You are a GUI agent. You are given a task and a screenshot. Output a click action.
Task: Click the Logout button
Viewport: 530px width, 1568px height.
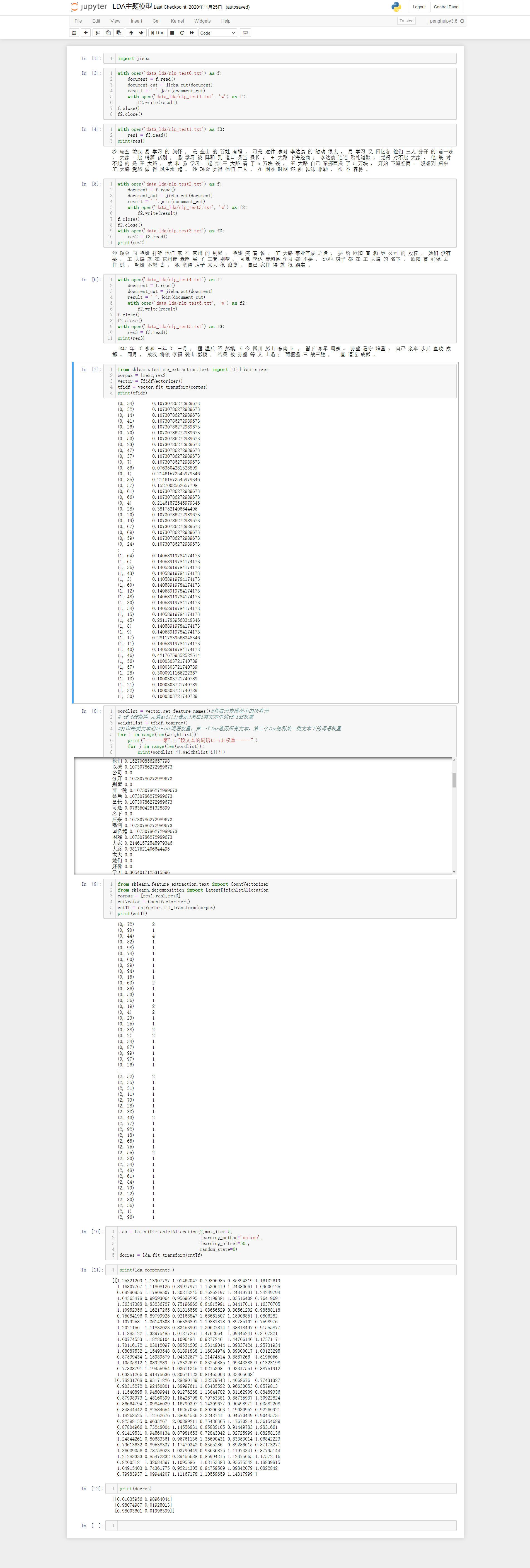pyautogui.click(x=419, y=7)
